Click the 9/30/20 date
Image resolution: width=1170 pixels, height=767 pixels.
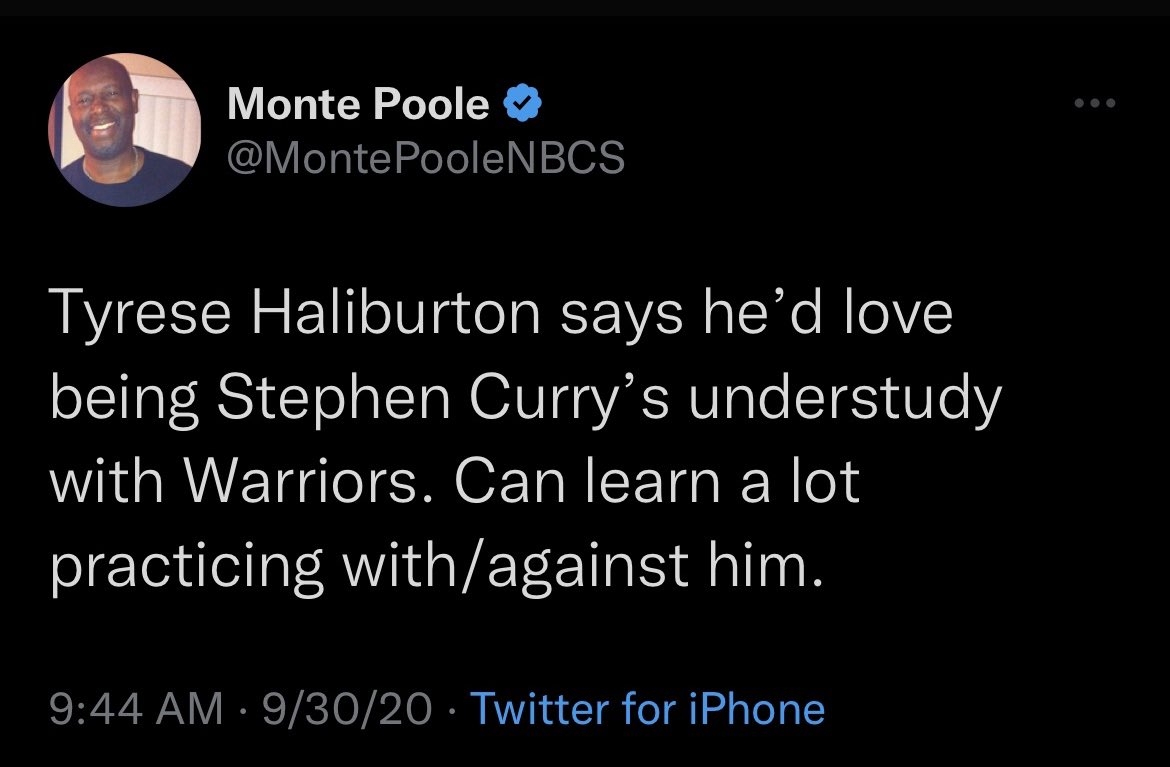point(346,709)
